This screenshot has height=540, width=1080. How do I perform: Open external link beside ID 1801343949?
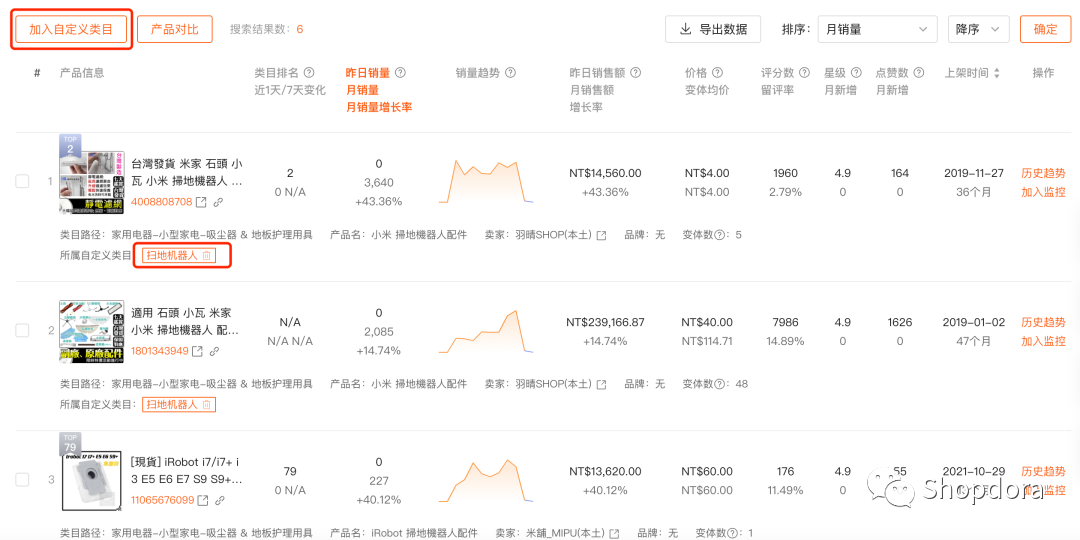[197, 351]
